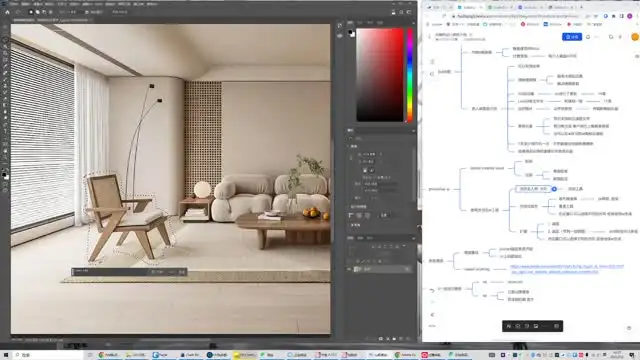Screen dimensions: 640x360
Task: Open the Edit menu in Photoshop
Action: [25, 4]
